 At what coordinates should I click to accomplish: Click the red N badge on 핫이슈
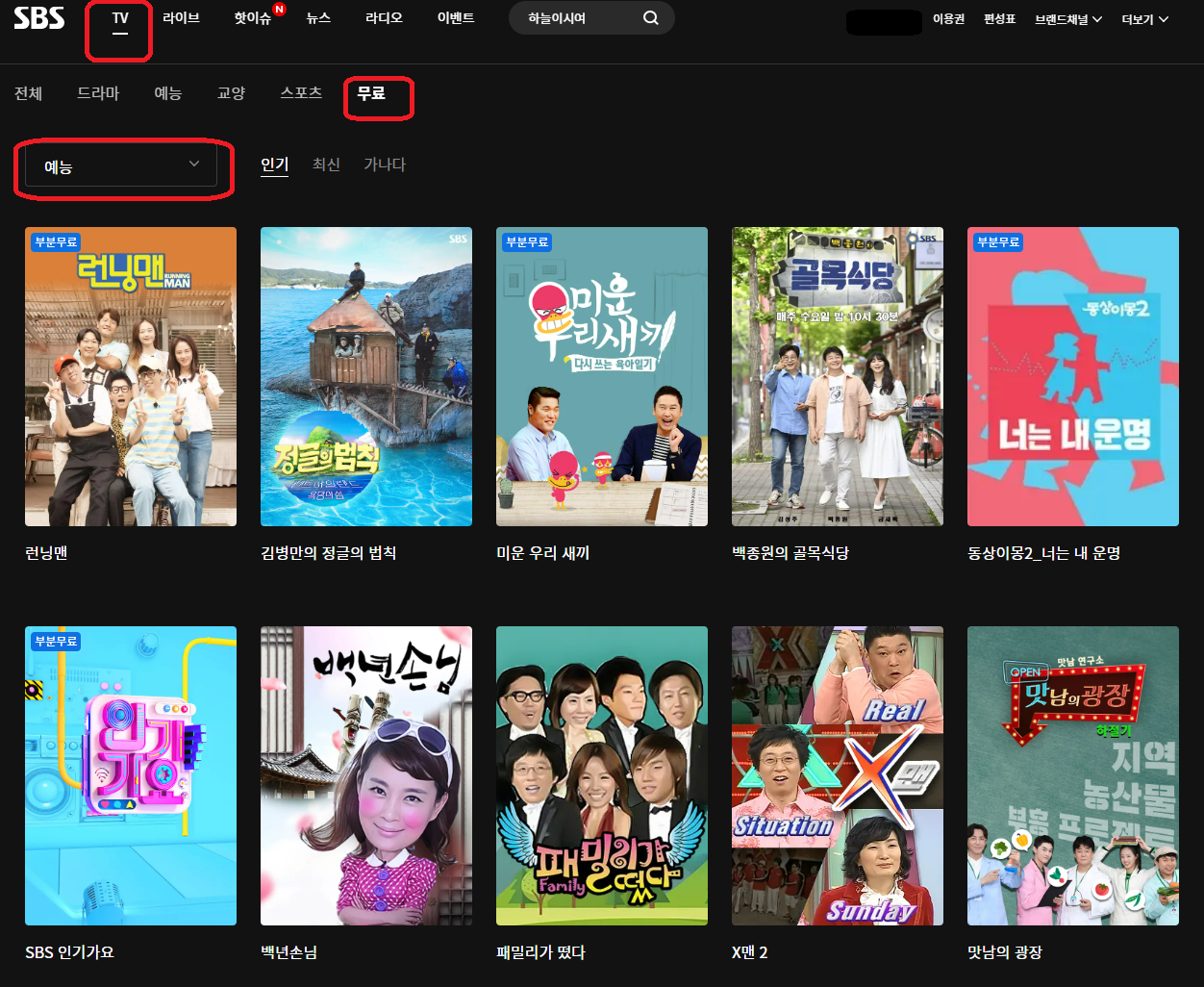tap(279, 10)
